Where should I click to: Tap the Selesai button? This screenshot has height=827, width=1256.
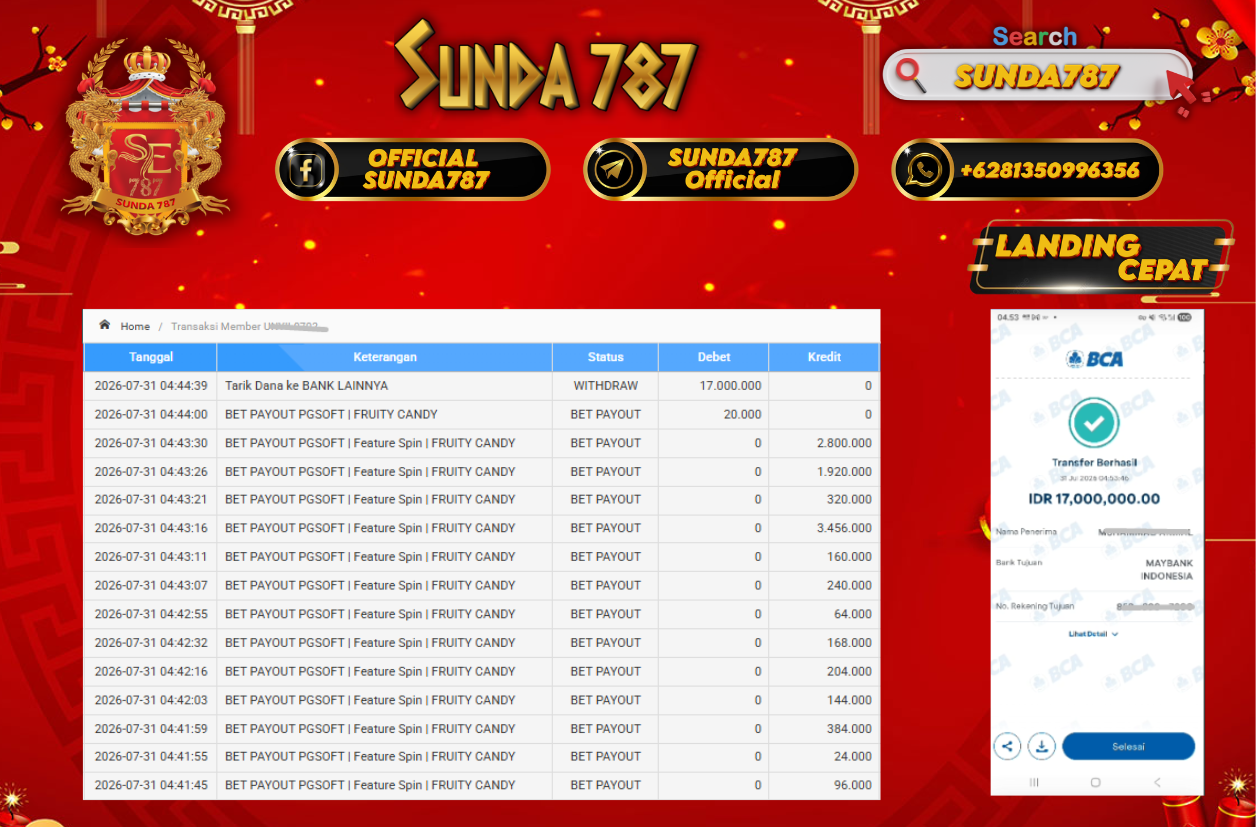coord(1128,746)
